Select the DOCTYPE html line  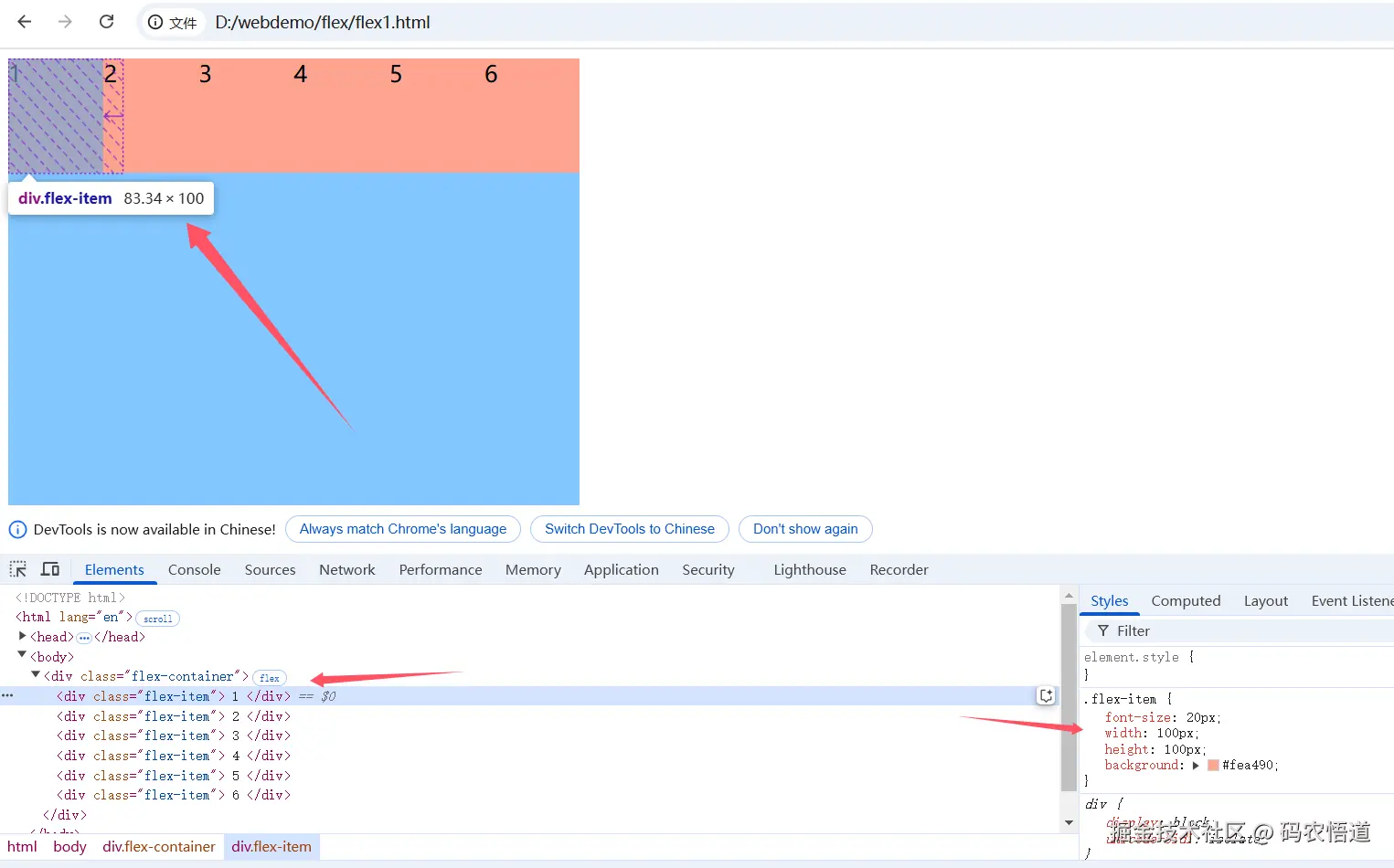click(x=70, y=598)
